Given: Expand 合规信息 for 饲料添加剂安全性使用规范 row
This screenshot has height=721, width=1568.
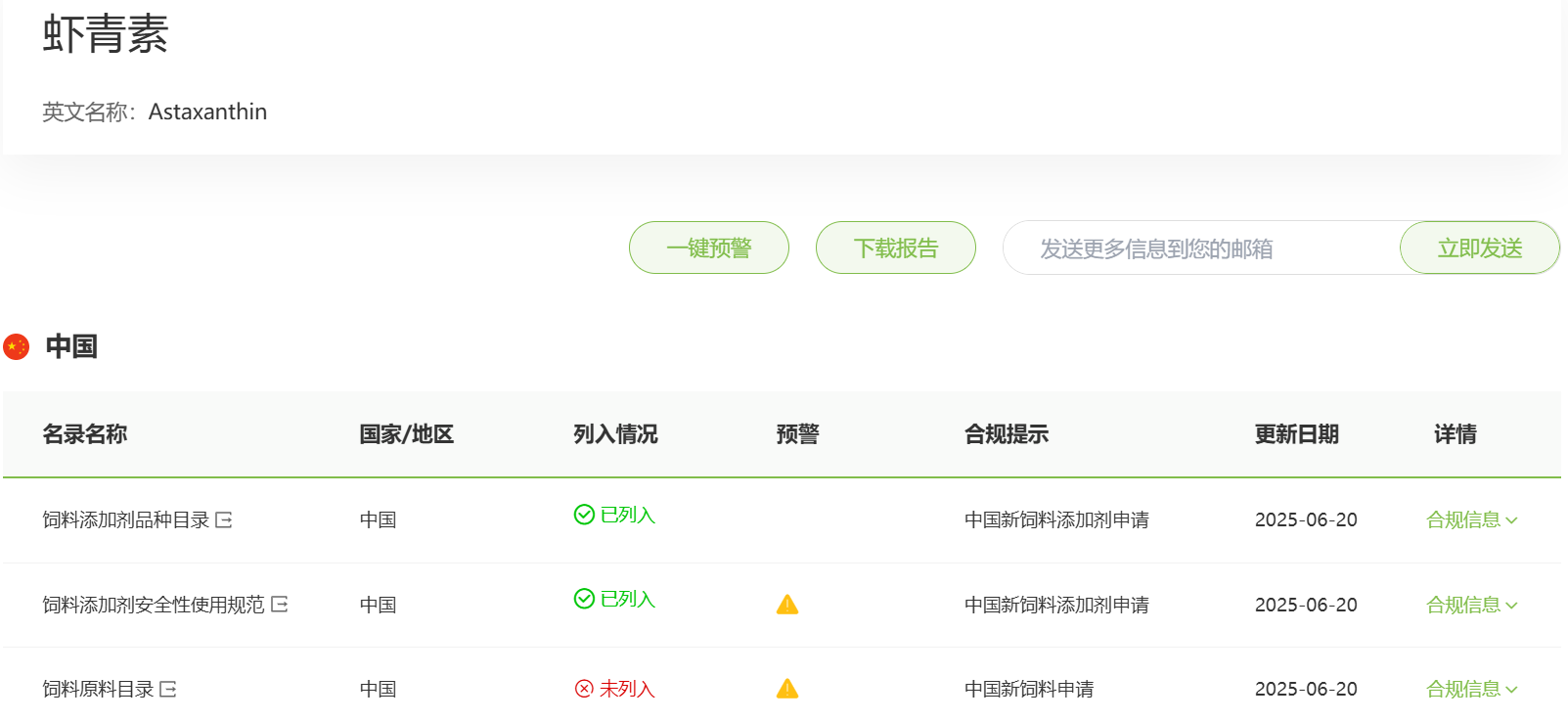Looking at the screenshot, I should coord(1471,605).
